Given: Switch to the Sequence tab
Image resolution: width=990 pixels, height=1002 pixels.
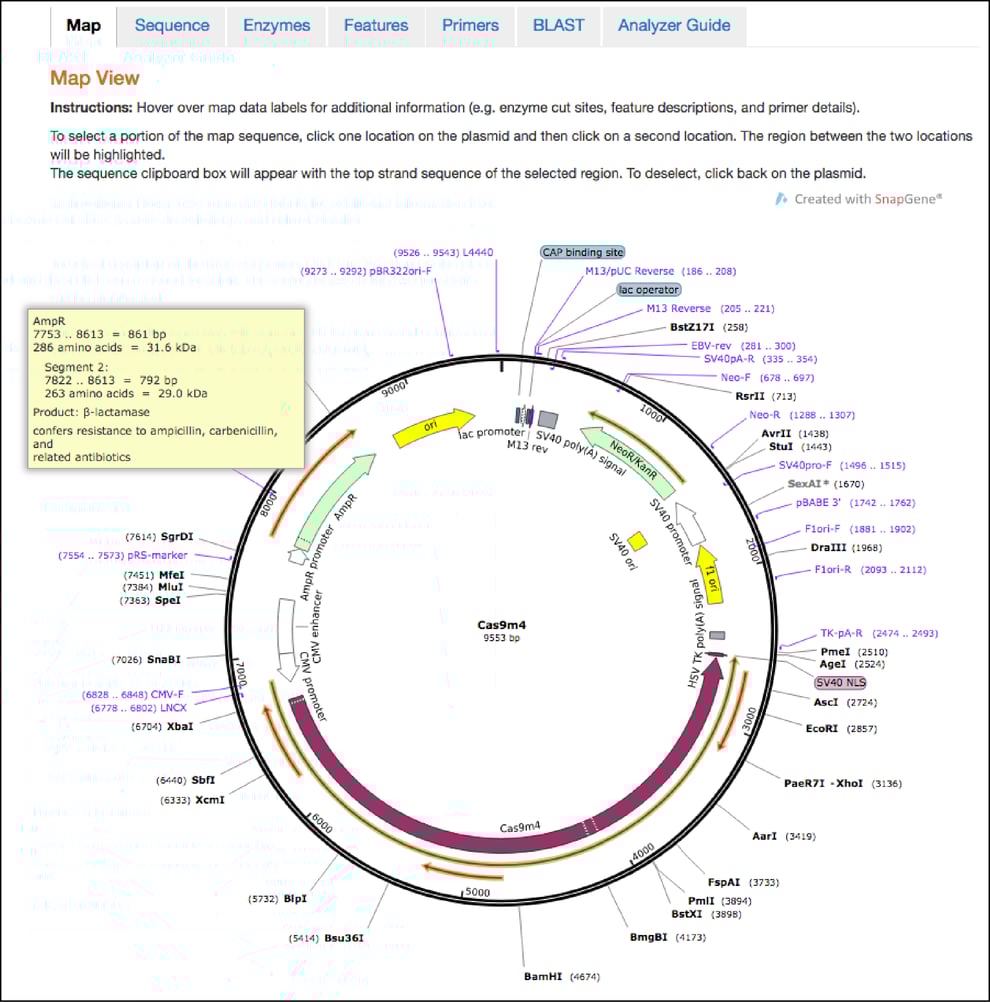Looking at the screenshot, I should (x=171, y=25).
